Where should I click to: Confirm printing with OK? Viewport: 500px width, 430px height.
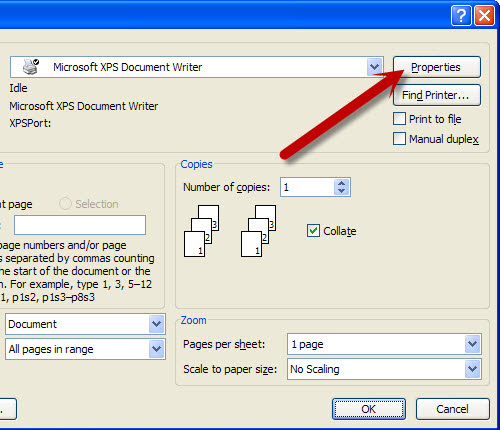coord(369,409)
